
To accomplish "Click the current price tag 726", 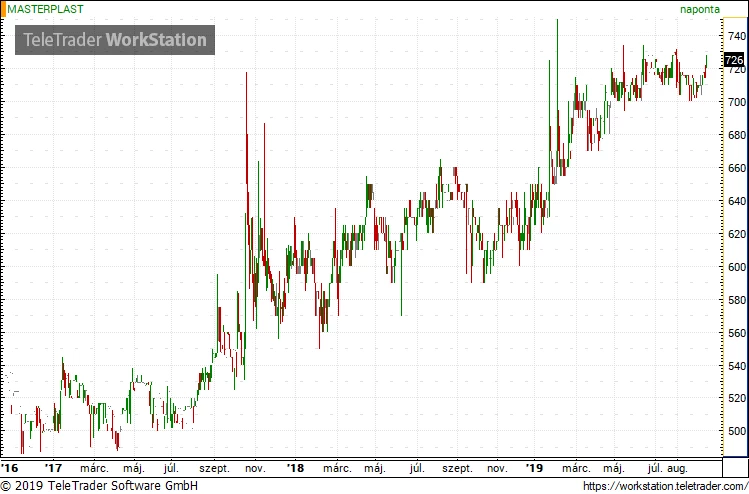I will pos(735,60).
